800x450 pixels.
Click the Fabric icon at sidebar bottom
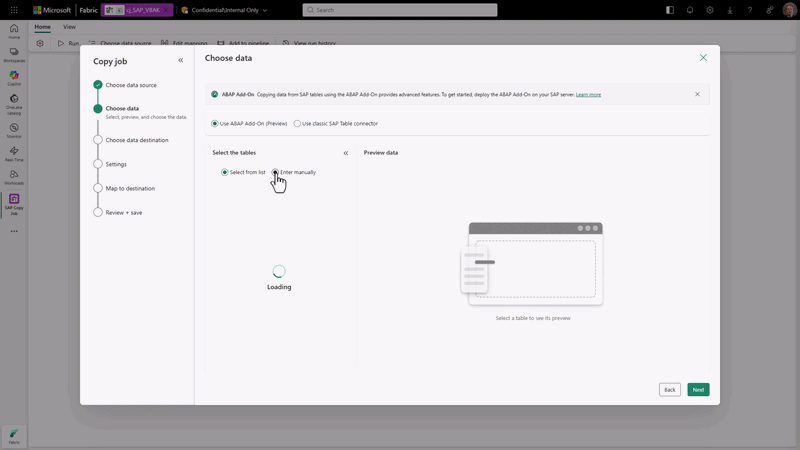[14, 437]
